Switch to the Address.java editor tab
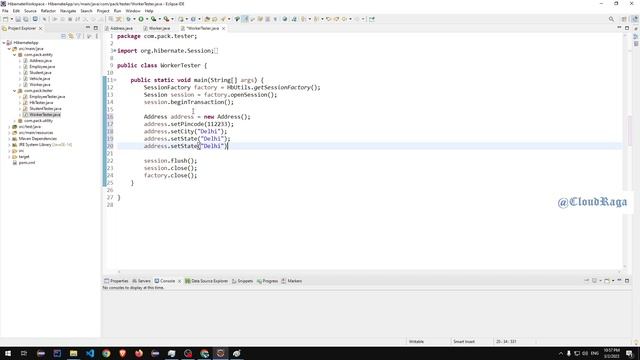 (119, 28)
